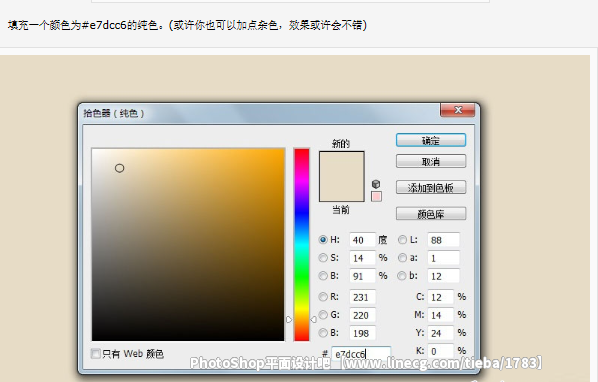598x382 pixels.
Task: Select the H hue radio button
Action: tap(323, 240)
